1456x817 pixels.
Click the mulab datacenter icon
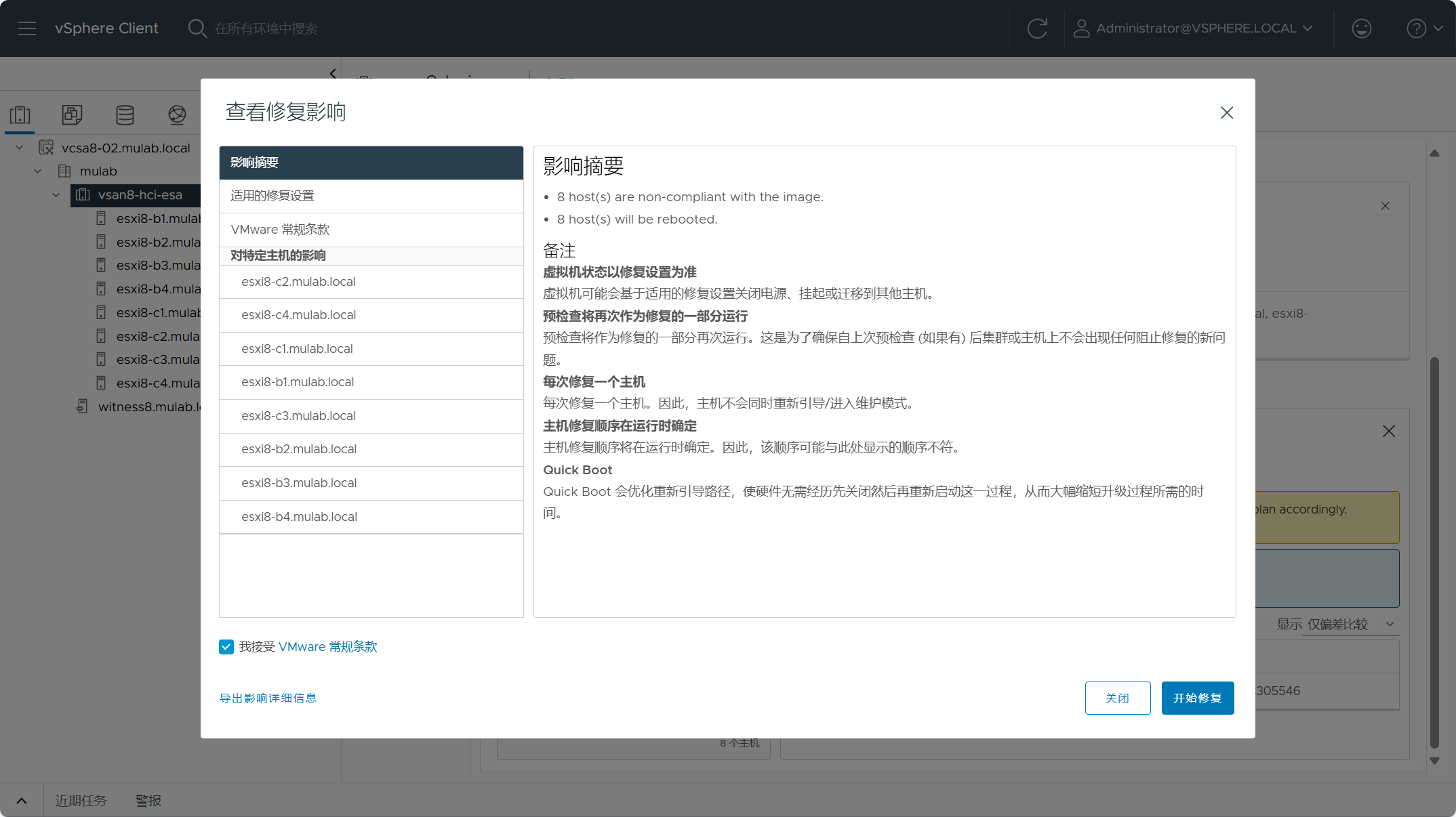[65, 171]
